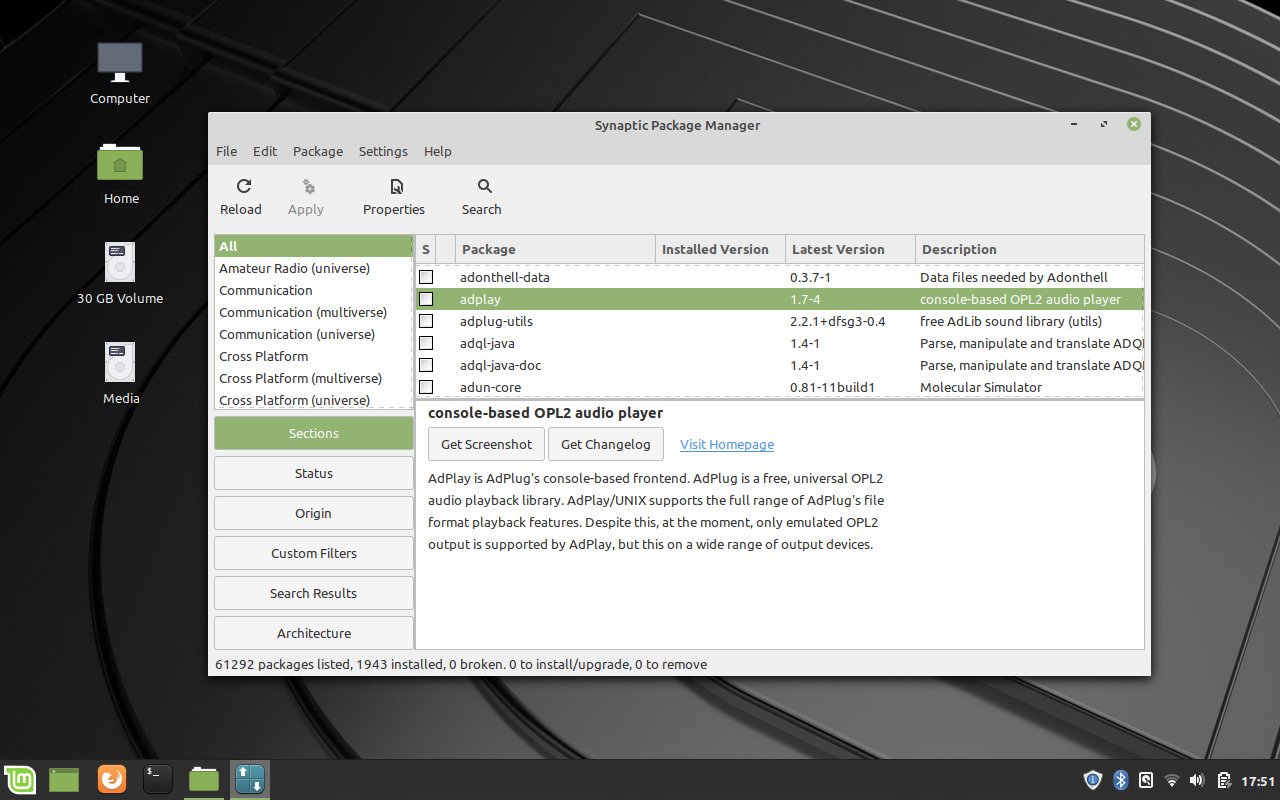This screenshot has height=800, width=1280.
Task: Open the Package menu
Action: tap(317, 151)
